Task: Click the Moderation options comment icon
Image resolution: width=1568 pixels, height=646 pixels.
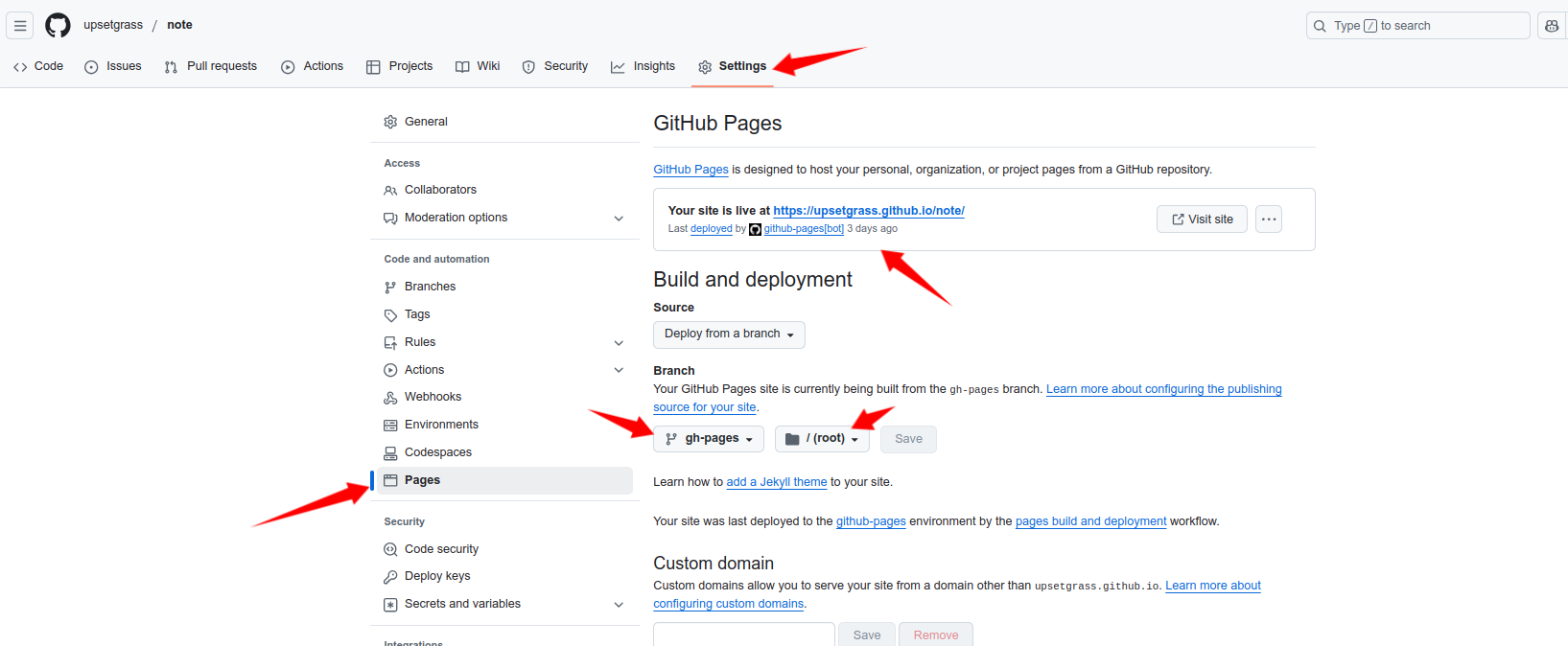Action: 390,218
